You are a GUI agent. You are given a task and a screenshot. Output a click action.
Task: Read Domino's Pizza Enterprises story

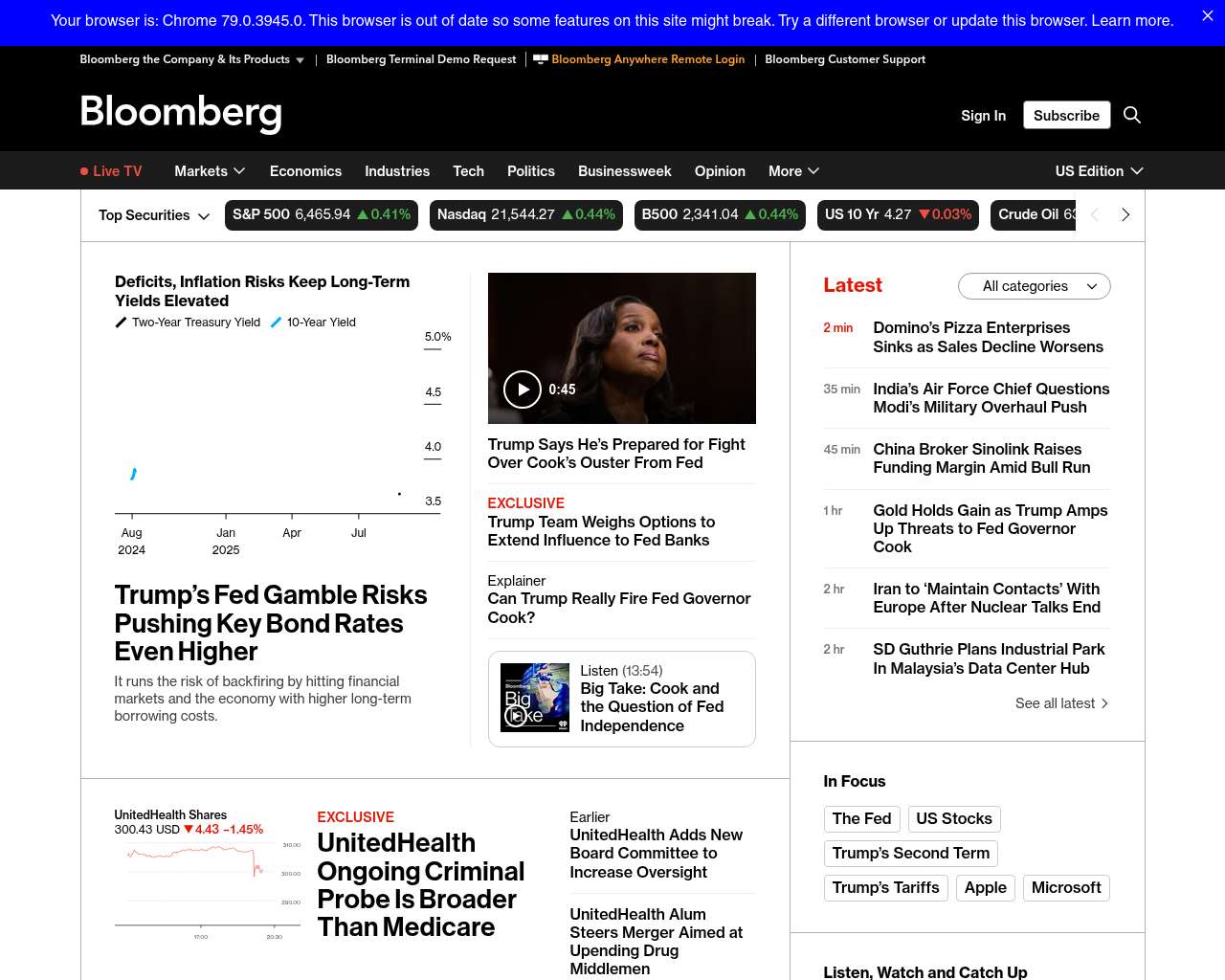(x=988, y=337)
